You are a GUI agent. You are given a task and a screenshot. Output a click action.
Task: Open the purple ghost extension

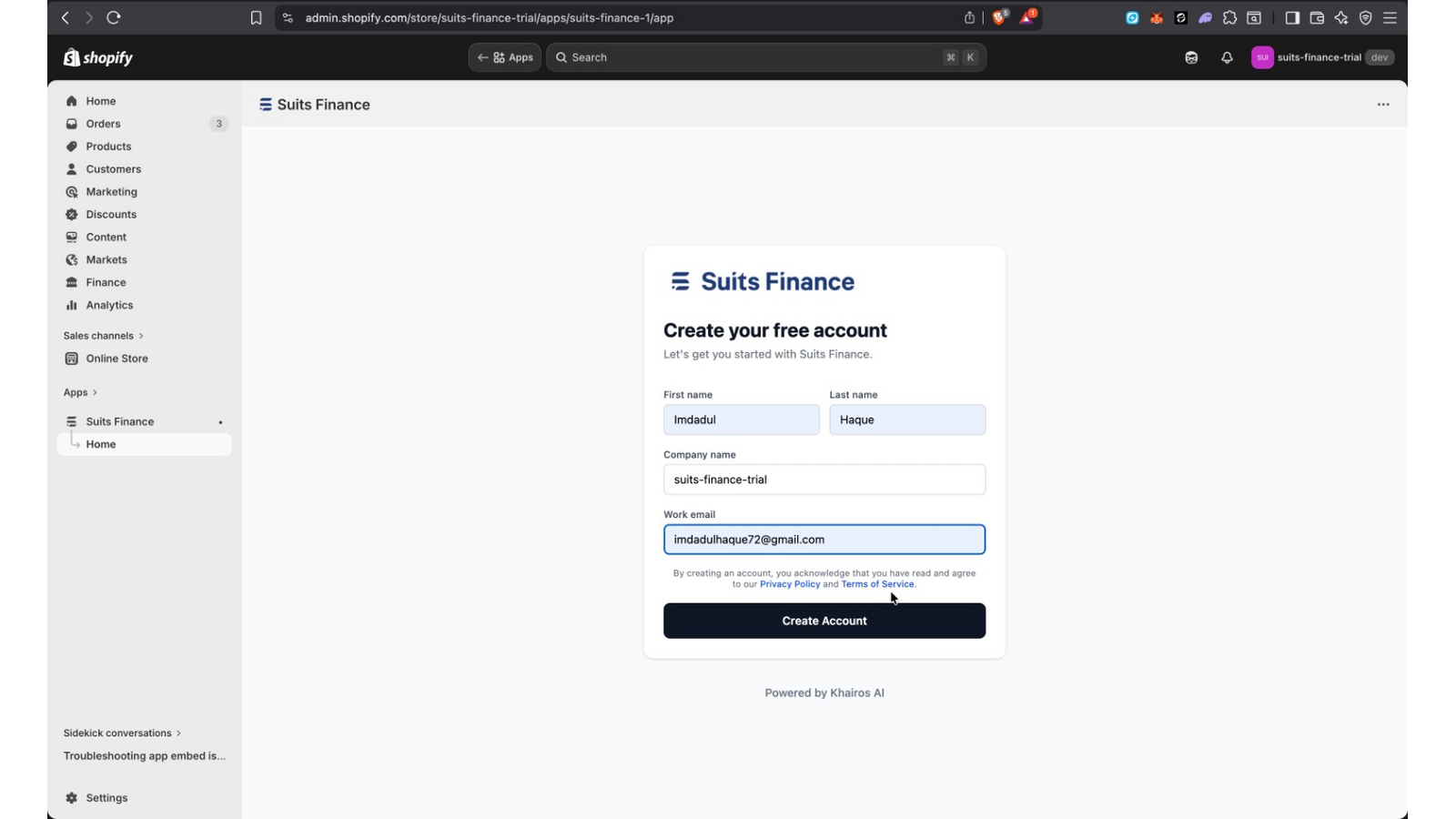coord(1206,17)
